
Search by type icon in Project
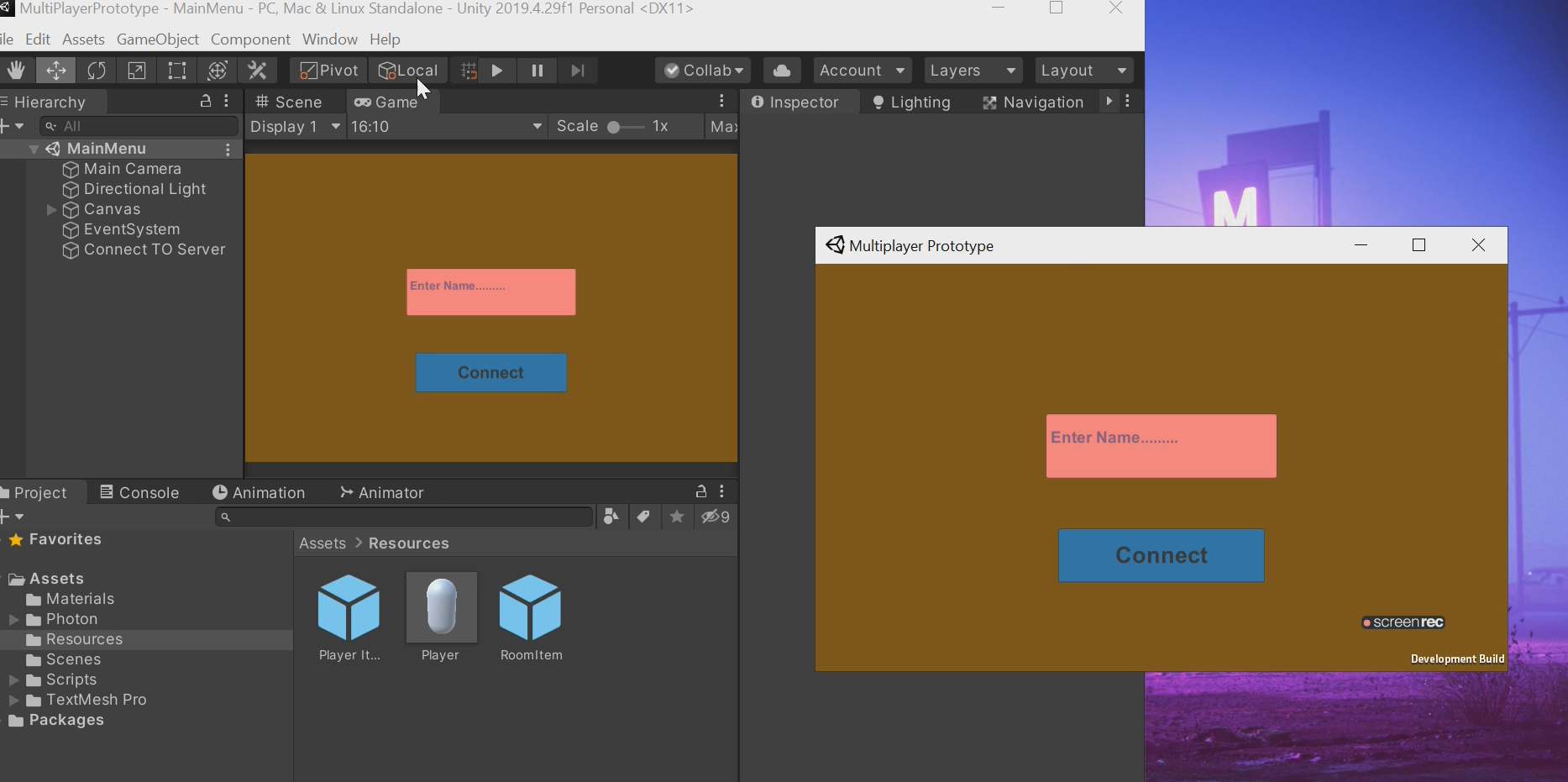(611, 517)
